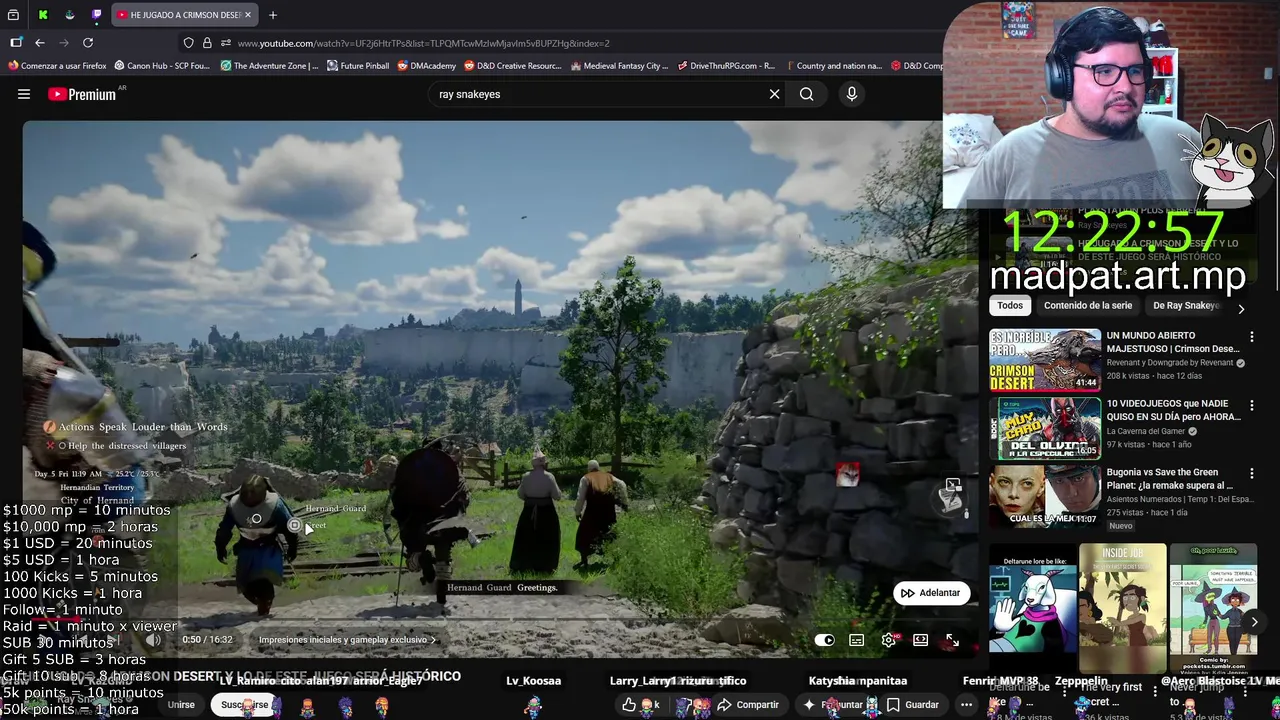Clear the search box with the X

pos(774,94)
